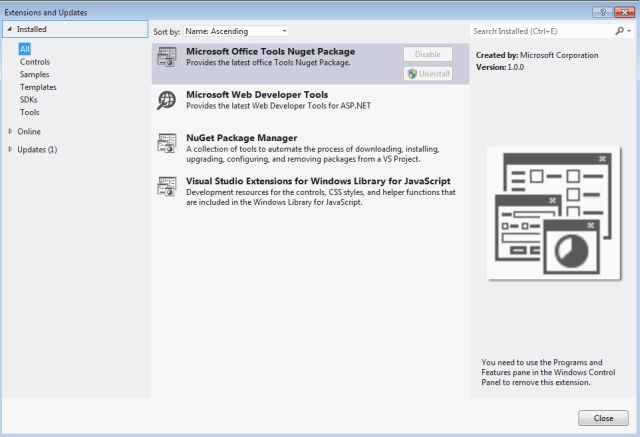The width and height of the screenshot is (640, 437).
Task: Click the Updates (1) label text
Action: [x=37, y=149]
